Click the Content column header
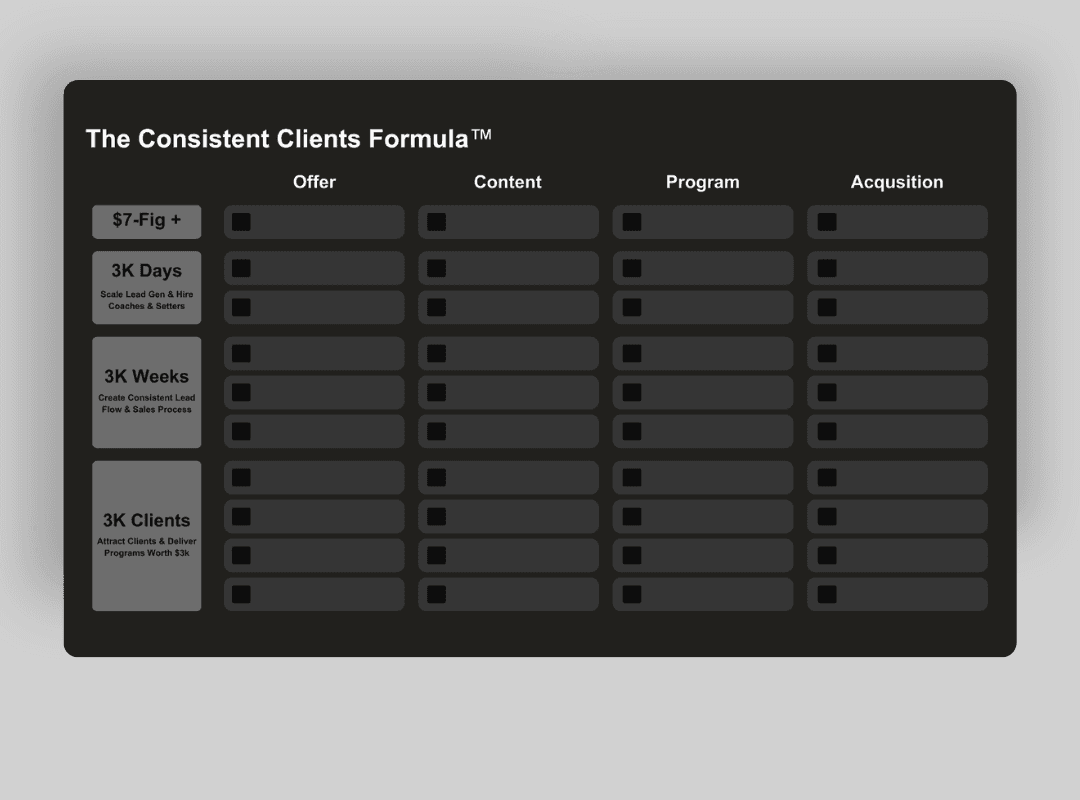Viewport: 1080px width, 800px height. [508, 182]
